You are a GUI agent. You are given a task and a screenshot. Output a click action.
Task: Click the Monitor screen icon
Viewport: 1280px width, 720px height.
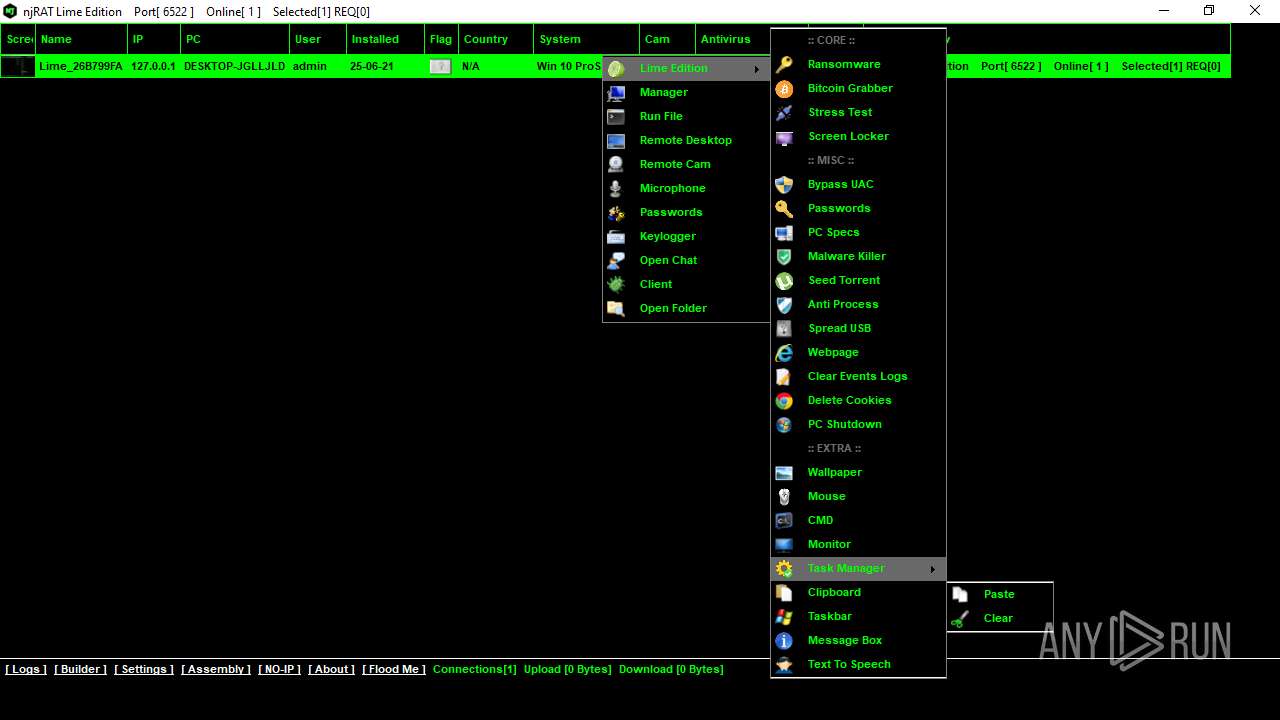784,544
